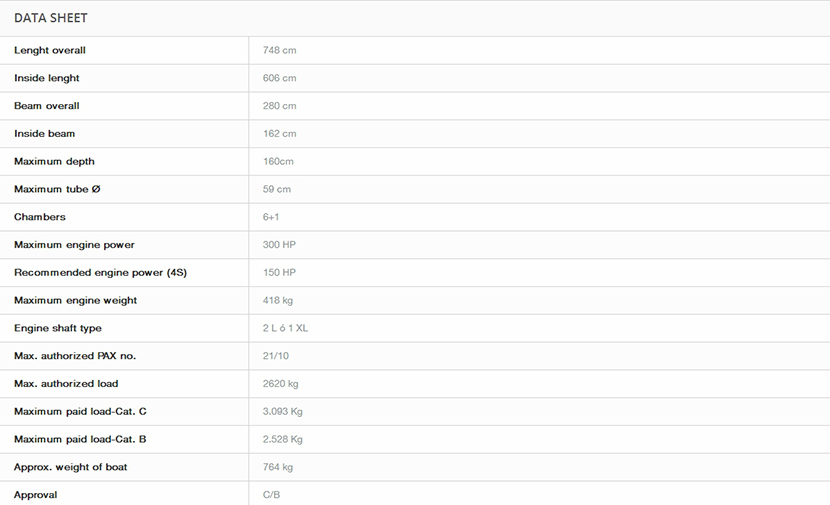Image resolution: width=830 pixels, height=505 pixels.
Task: Select the 21/10 PAX value
Action: [277, 356]
